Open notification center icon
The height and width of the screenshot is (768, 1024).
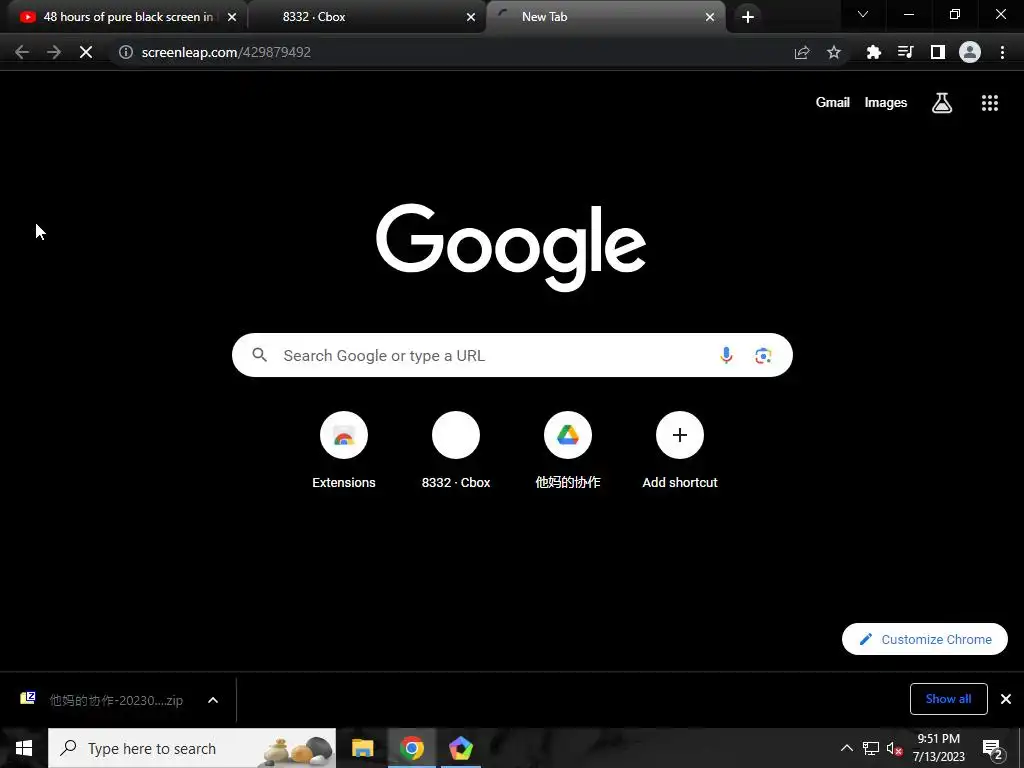[x=993, y=750]
